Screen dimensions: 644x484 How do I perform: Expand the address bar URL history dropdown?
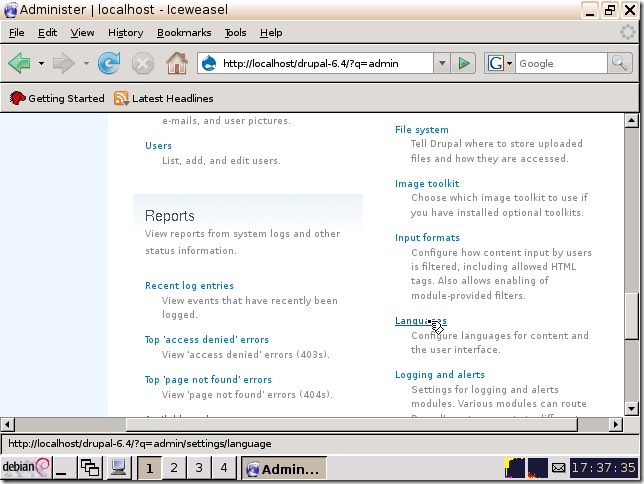[442, 63]
